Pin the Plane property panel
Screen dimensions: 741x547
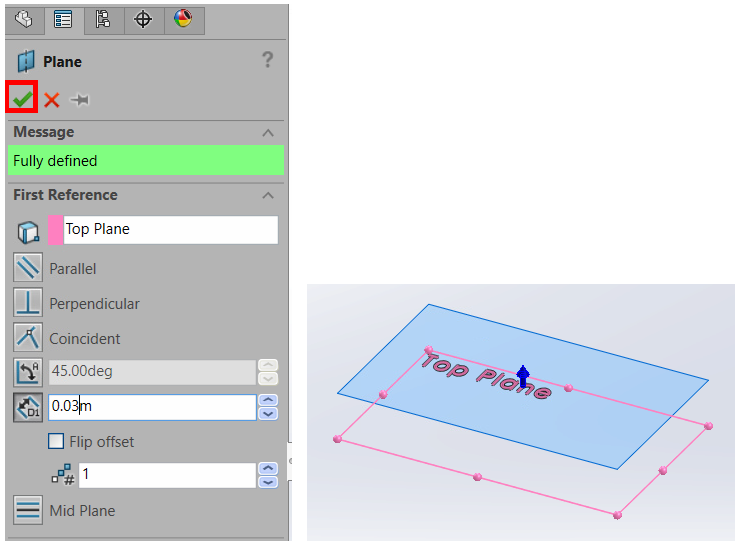pyautogui.click(x=80, y=99)
